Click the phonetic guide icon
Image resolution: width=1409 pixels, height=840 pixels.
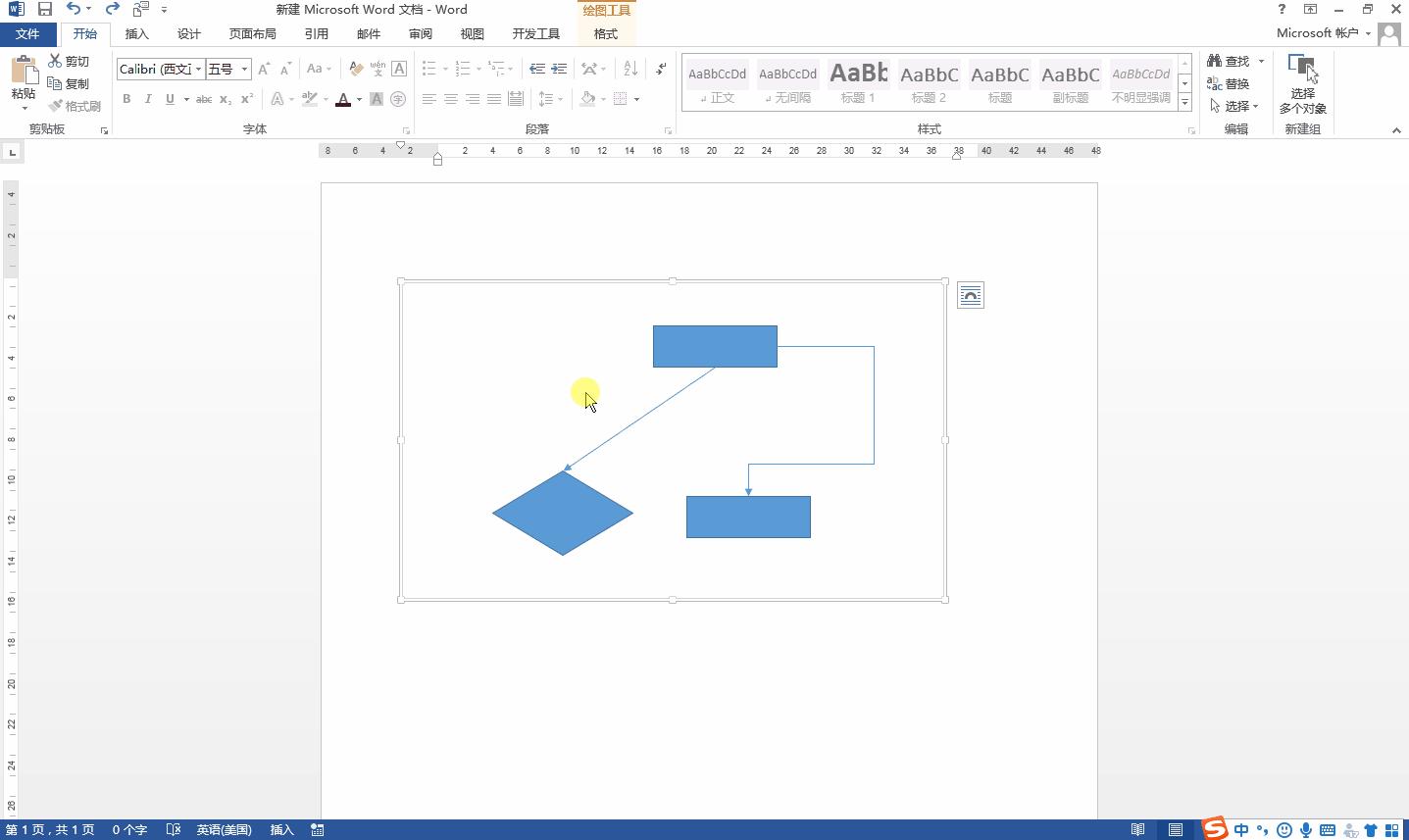coord(377,69)
